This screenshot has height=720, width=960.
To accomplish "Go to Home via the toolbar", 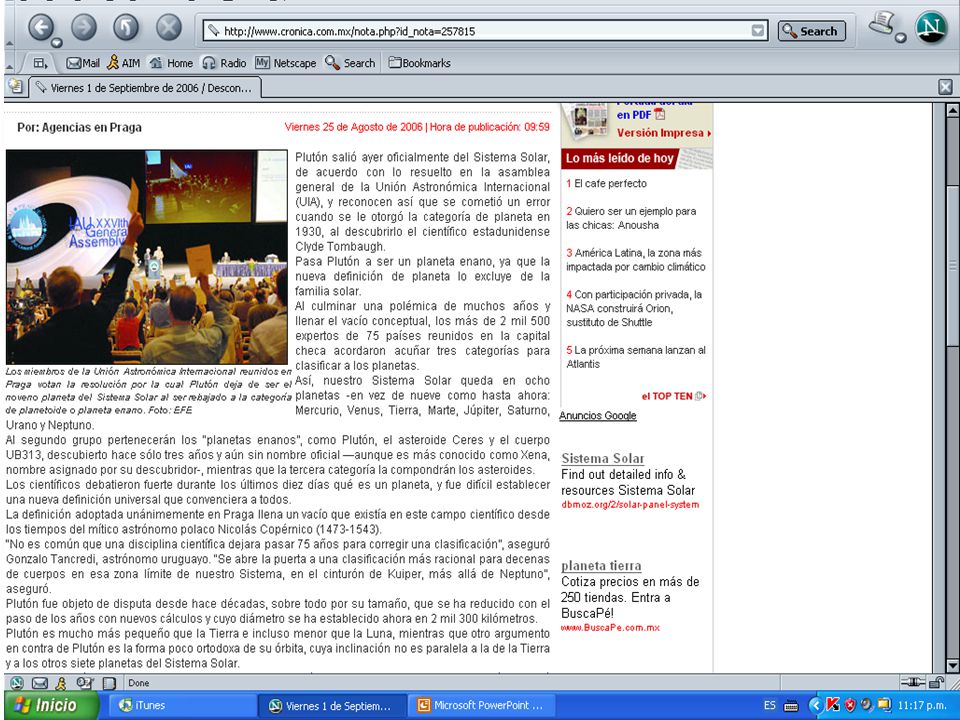I will (171, 62).
